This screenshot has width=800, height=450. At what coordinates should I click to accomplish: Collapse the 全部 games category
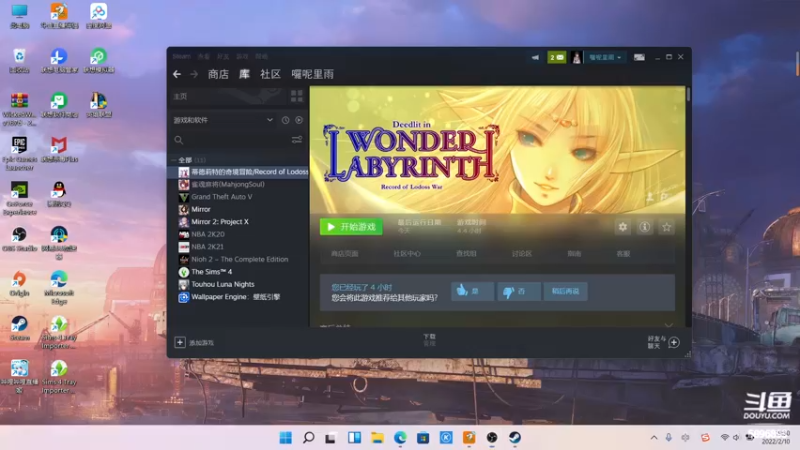click(x=173, y=160)
